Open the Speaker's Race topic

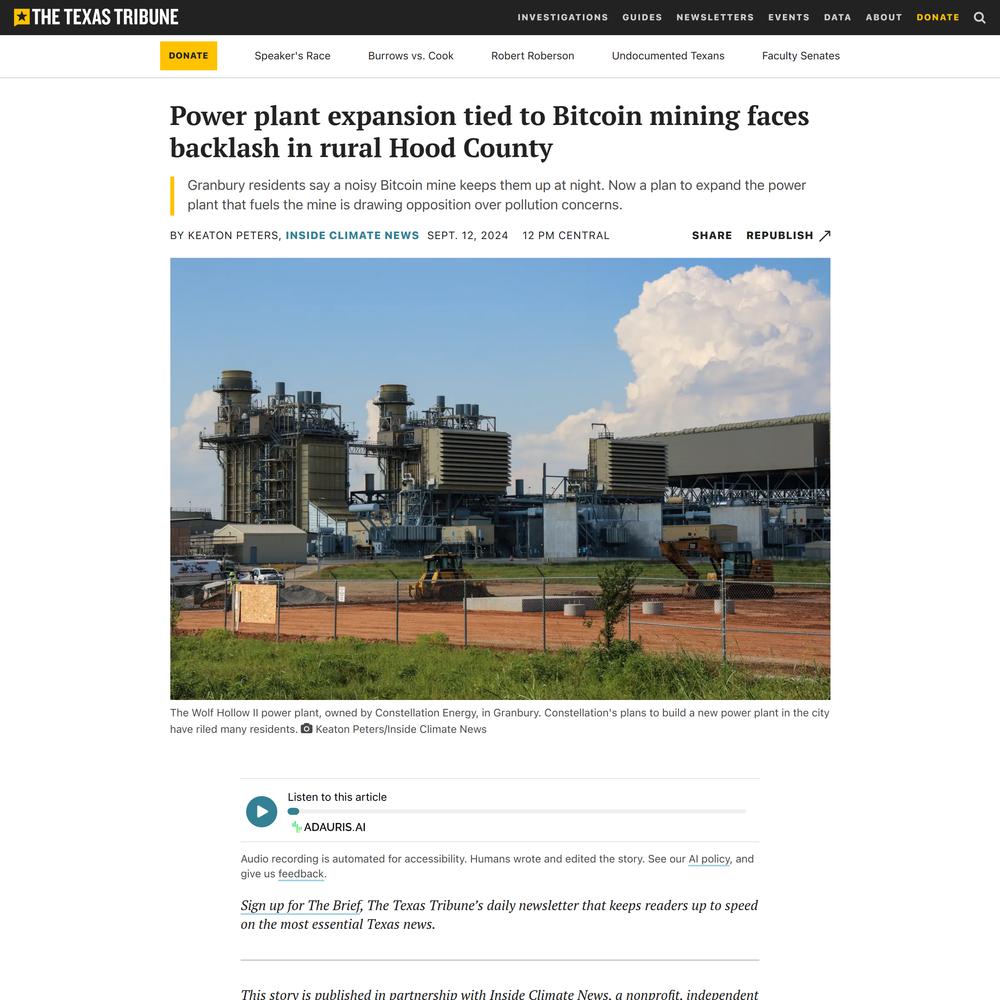click(x=292, y=55)
